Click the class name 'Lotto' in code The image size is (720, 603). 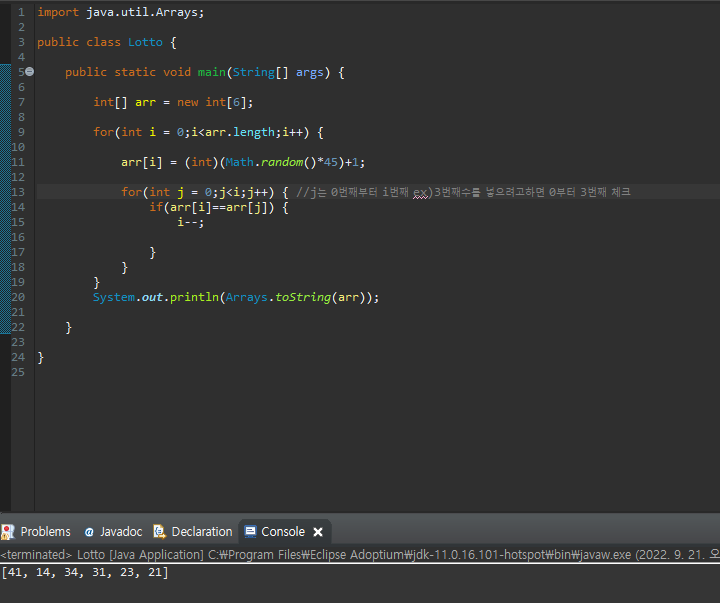(145, 42)
